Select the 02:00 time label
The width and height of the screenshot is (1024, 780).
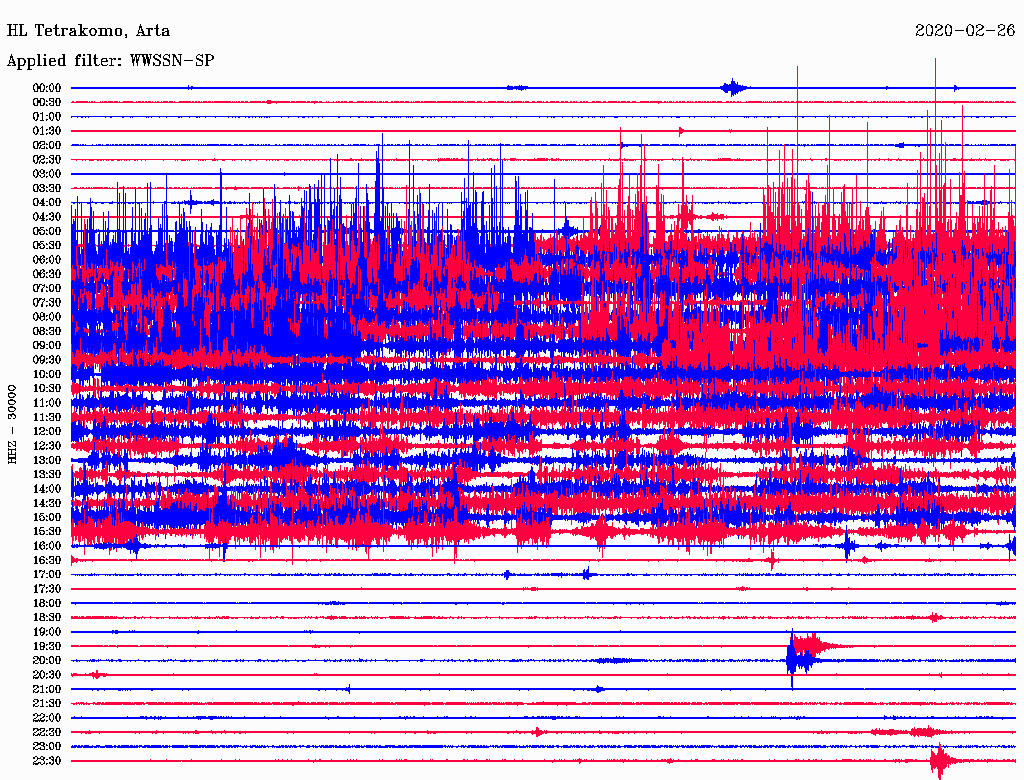(47, 145)
